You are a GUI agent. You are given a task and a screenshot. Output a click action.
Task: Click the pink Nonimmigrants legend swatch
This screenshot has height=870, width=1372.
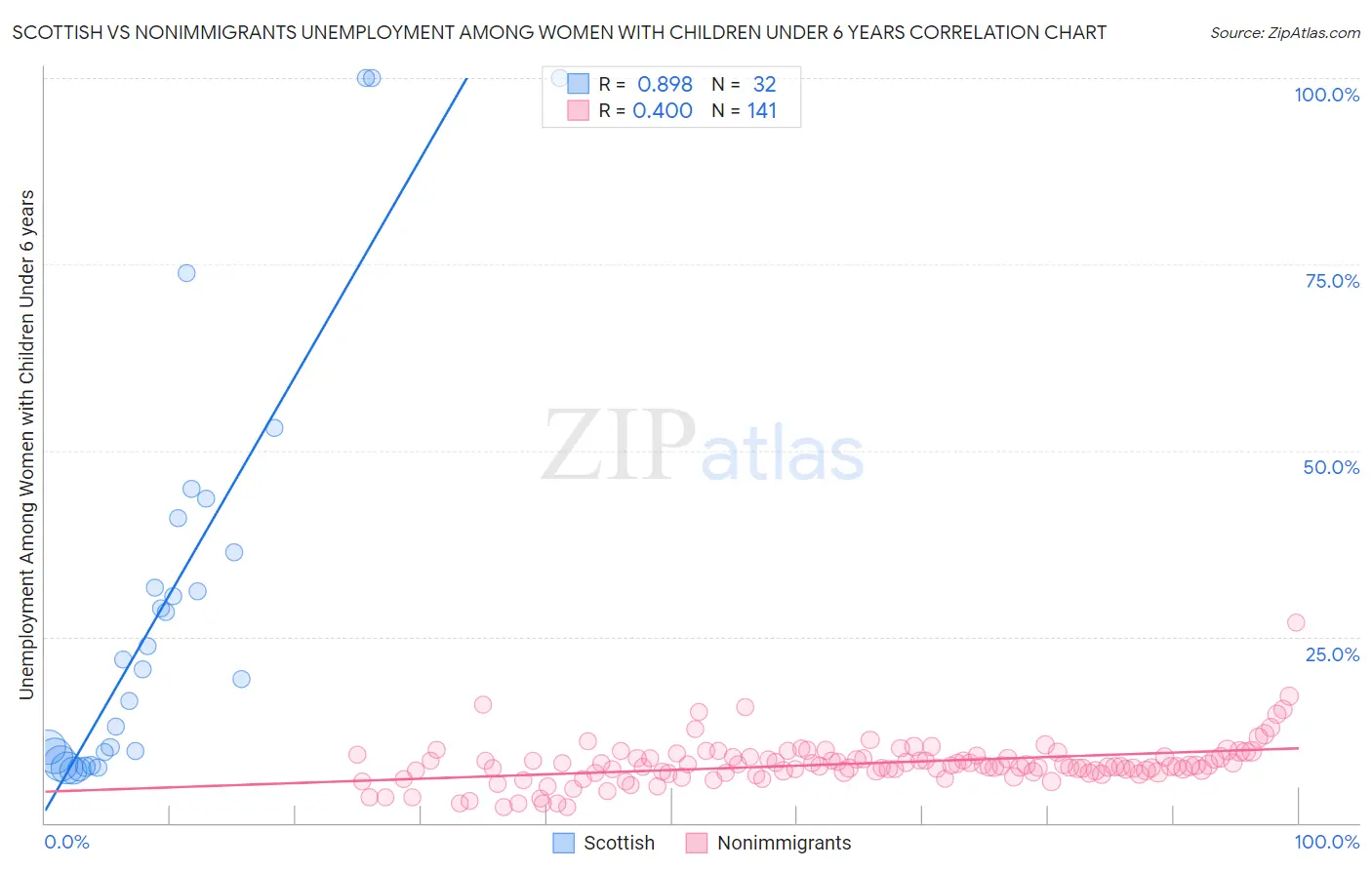pyautogui.click(x=696, y=843)
